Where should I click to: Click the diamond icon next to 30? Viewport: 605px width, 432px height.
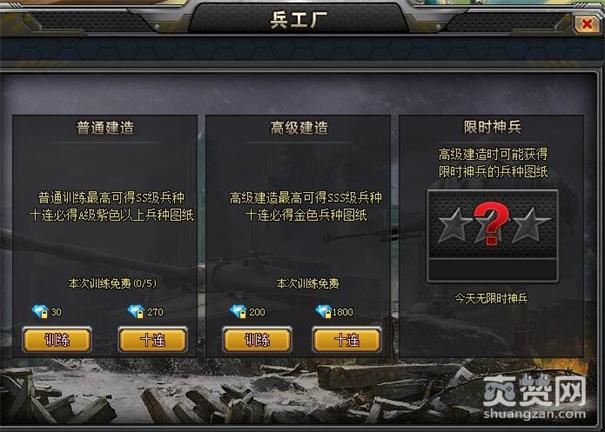[x=41, y=311]
